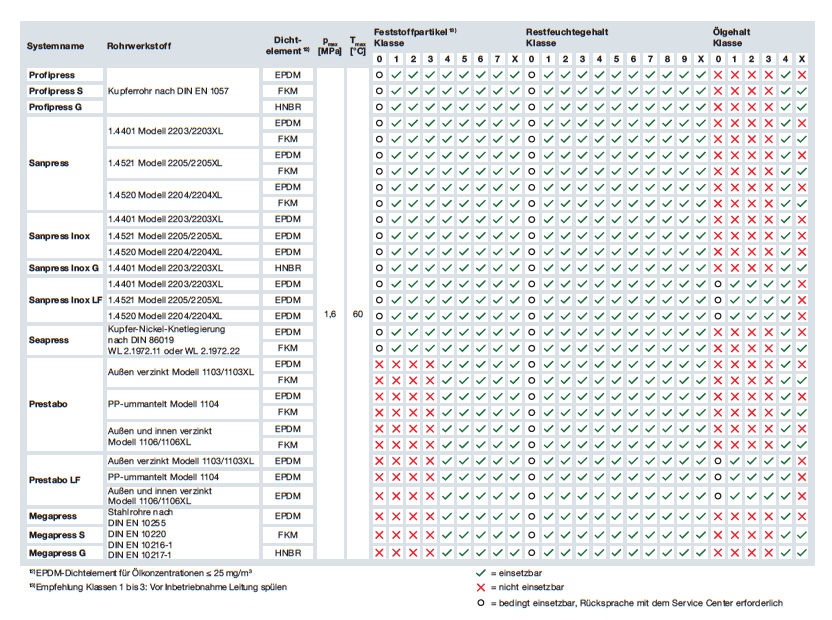This screenshot has width=832, height=620.
Task: Click 'HNBR' in the Megapress G row
Action: click(x=288, y=553)
